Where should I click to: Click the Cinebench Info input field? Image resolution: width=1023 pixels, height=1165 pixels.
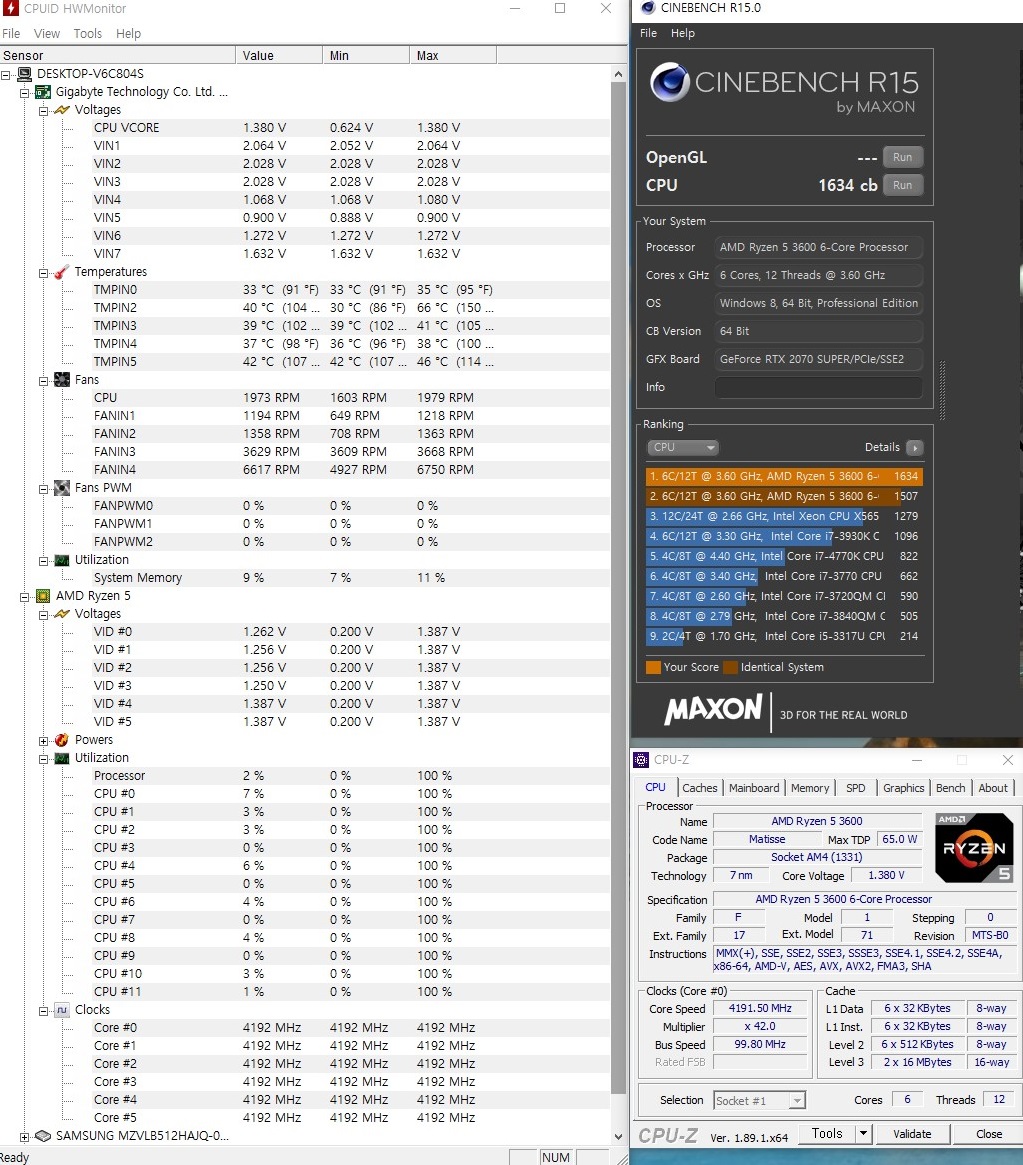(x=819, y=387)
